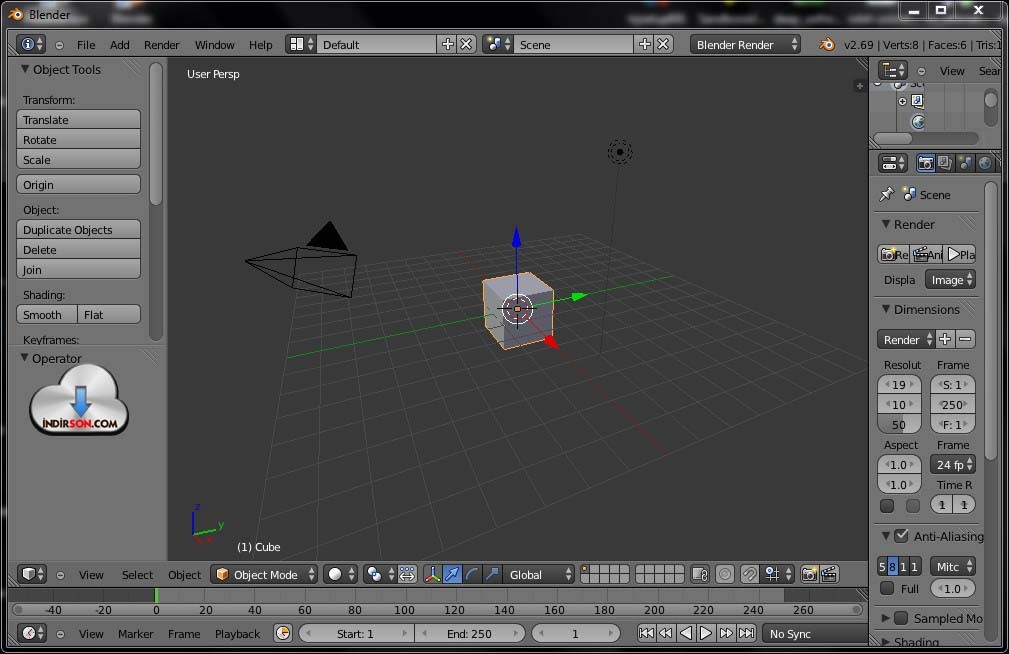Open the Properties editor type selector
The height and width of the screenshot is (654, 1009).
pyautogui.click(x=893, y=163)
